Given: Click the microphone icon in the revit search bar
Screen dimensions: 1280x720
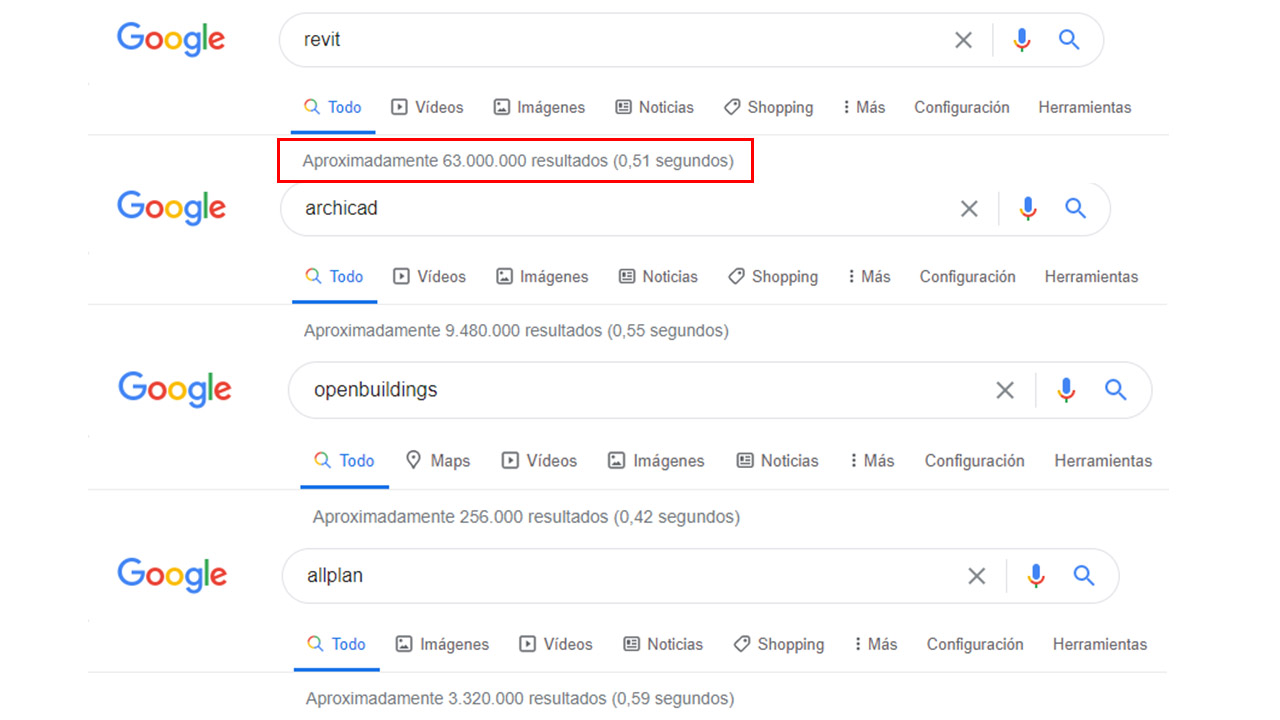Looking at the screenshot, I should click(x=1021, y=40).
